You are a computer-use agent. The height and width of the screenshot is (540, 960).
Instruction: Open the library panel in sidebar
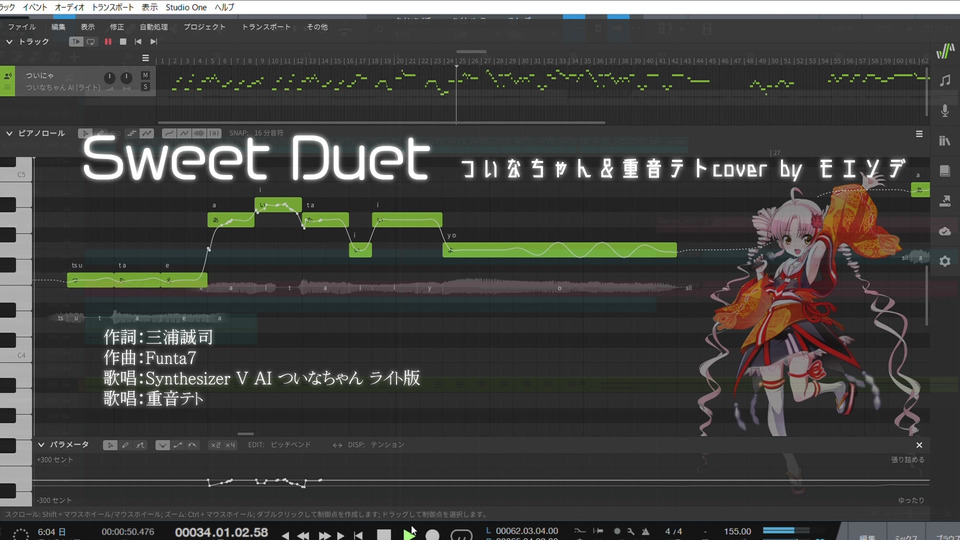tap(945, 140)
